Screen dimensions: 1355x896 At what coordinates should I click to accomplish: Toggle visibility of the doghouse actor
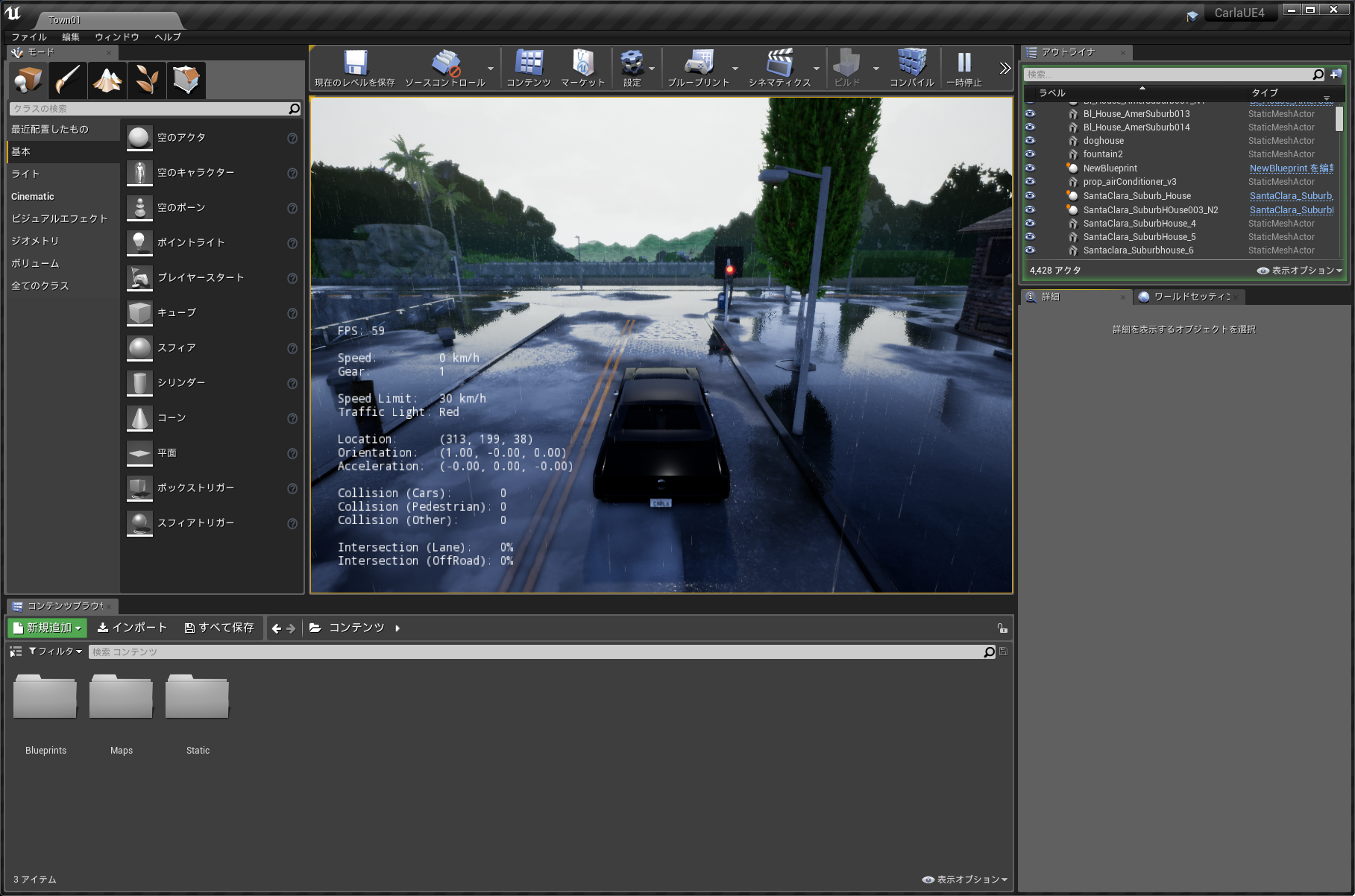(x=1030, y=141)
